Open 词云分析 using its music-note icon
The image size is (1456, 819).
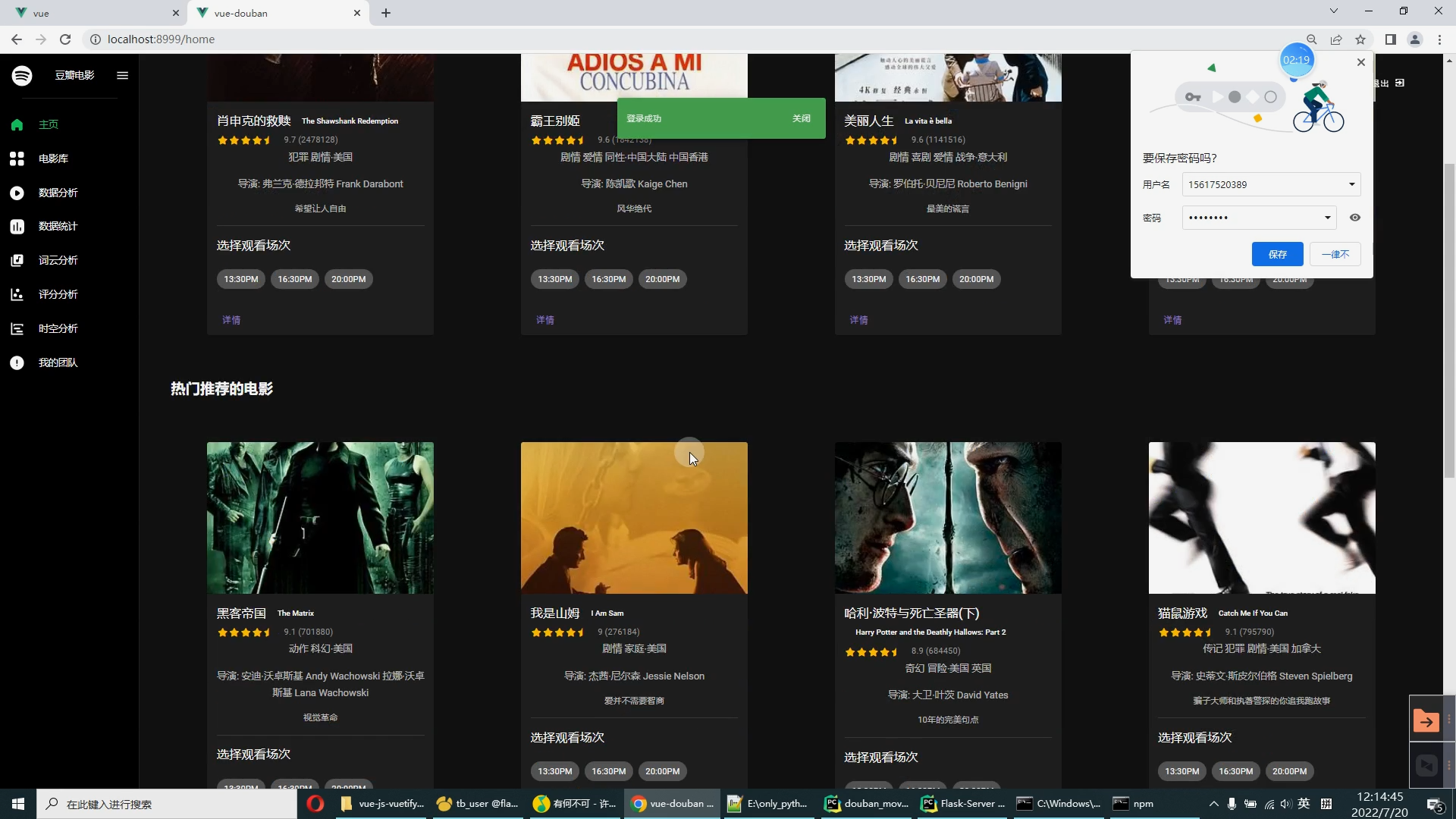(x=17, y=260)
